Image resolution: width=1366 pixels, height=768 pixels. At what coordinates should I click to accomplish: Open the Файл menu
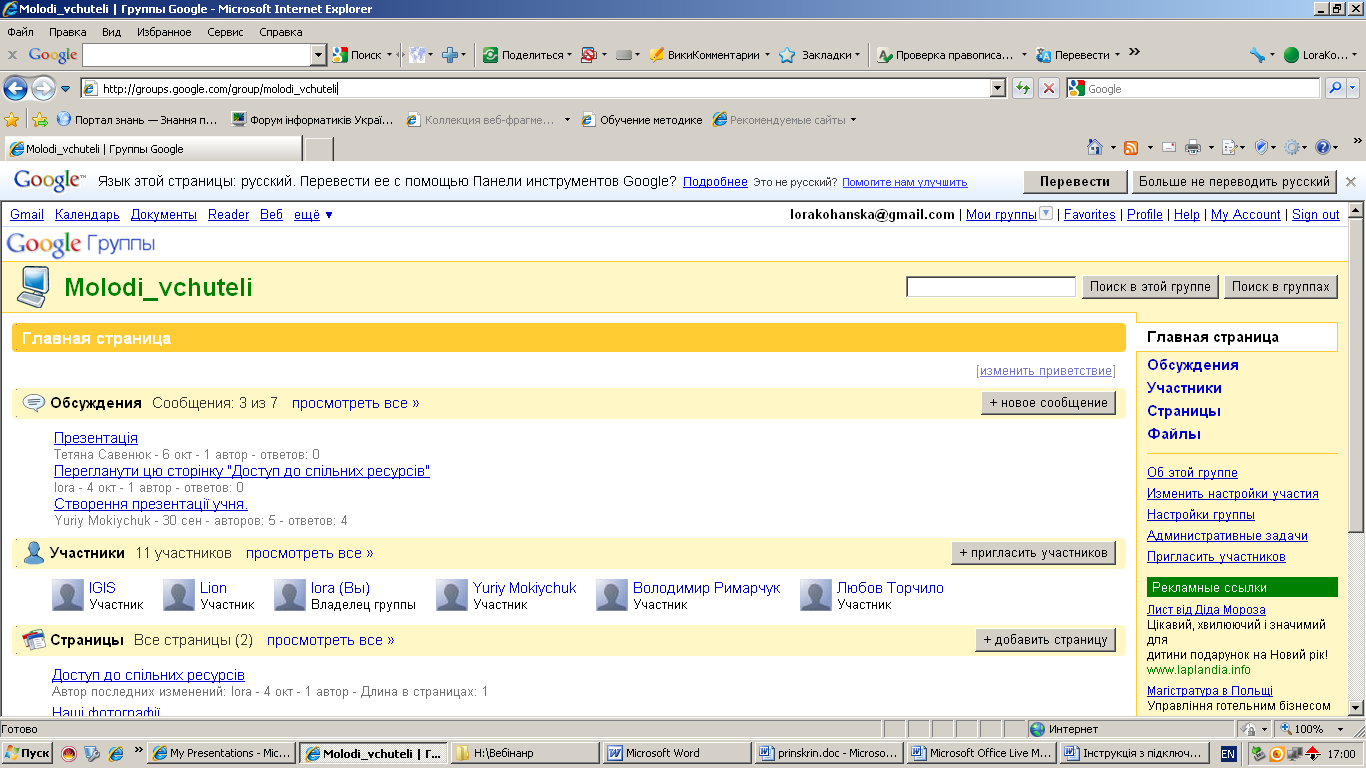pyautogui.click(x=20, y=32)
